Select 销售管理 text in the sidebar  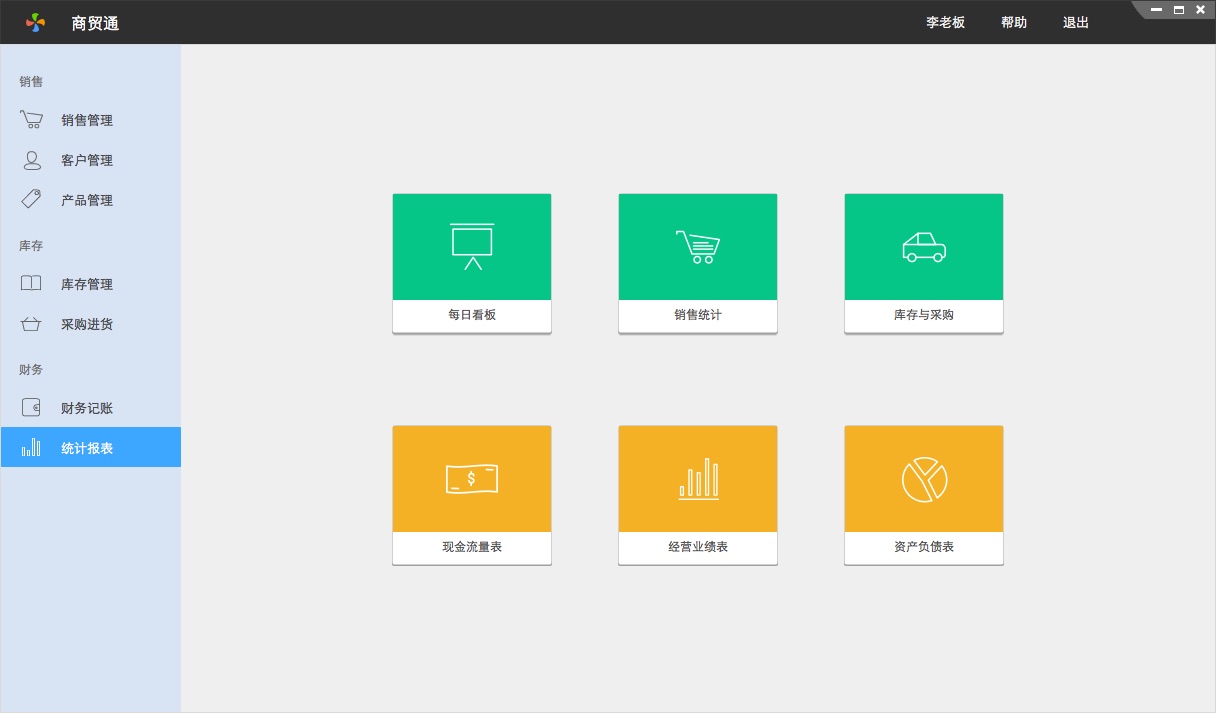pos(87,120)
